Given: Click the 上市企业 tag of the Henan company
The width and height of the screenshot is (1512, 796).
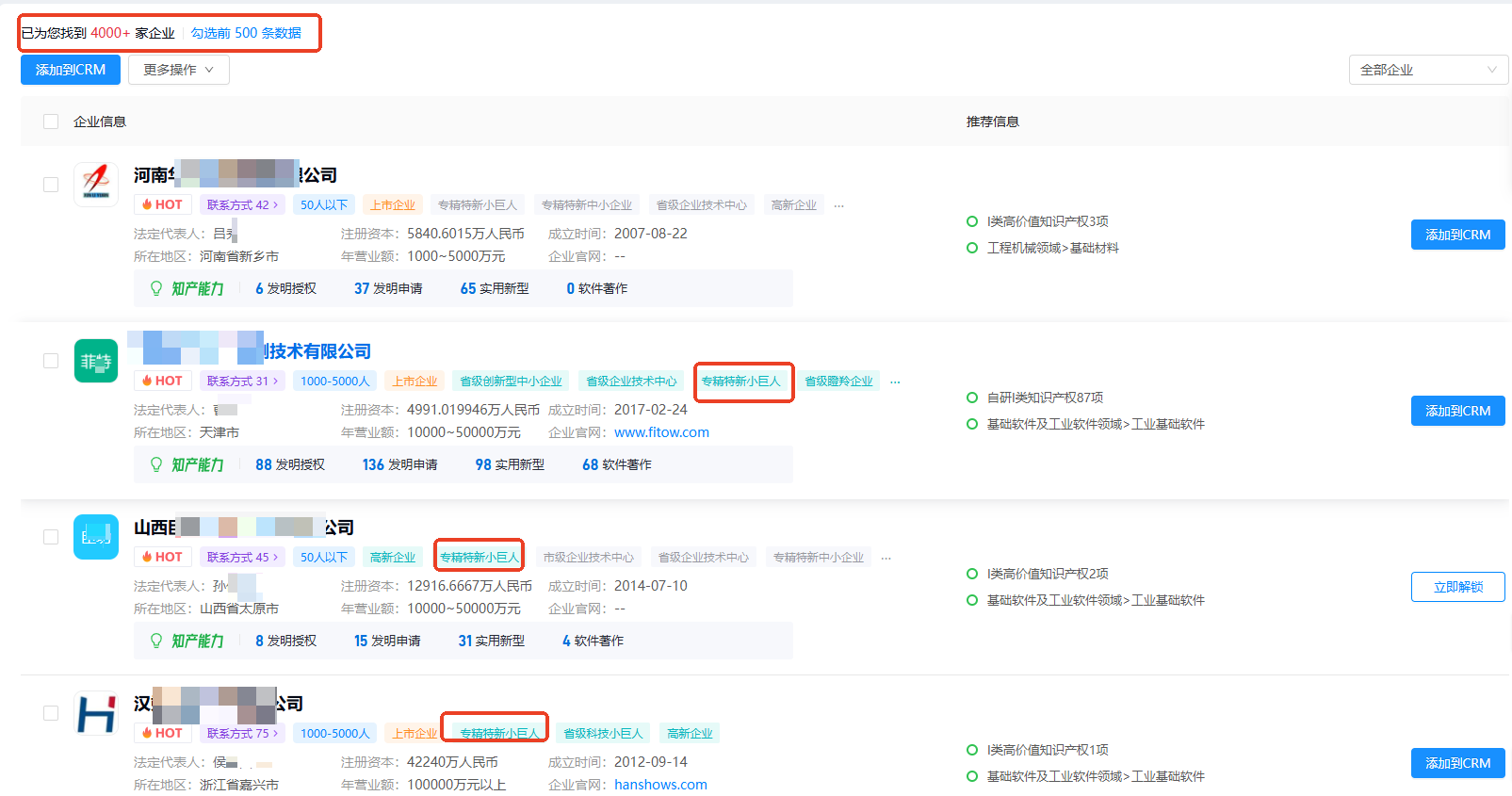Looking at the screenshot, I should [392, 205].
